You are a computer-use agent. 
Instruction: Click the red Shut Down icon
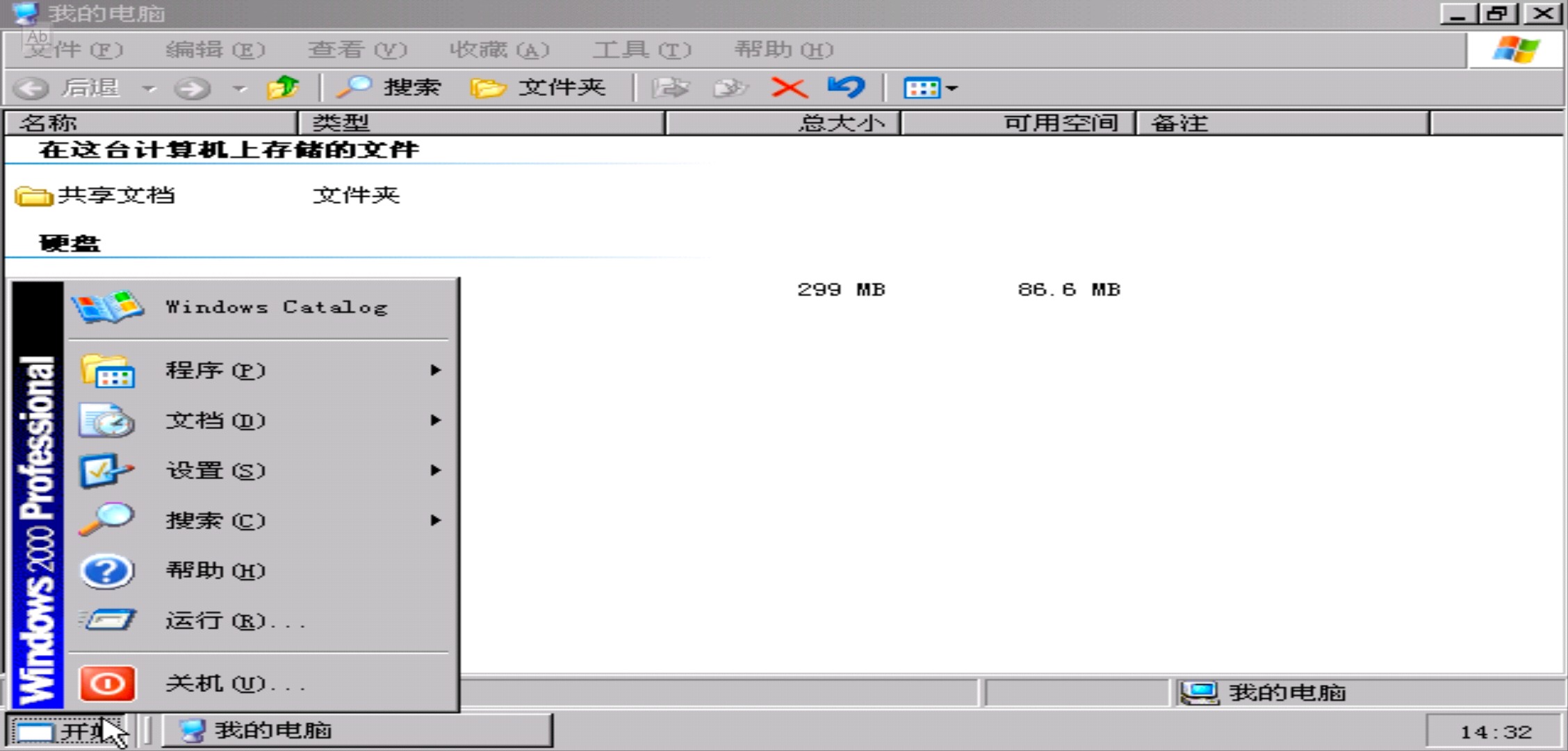point(106,684)
